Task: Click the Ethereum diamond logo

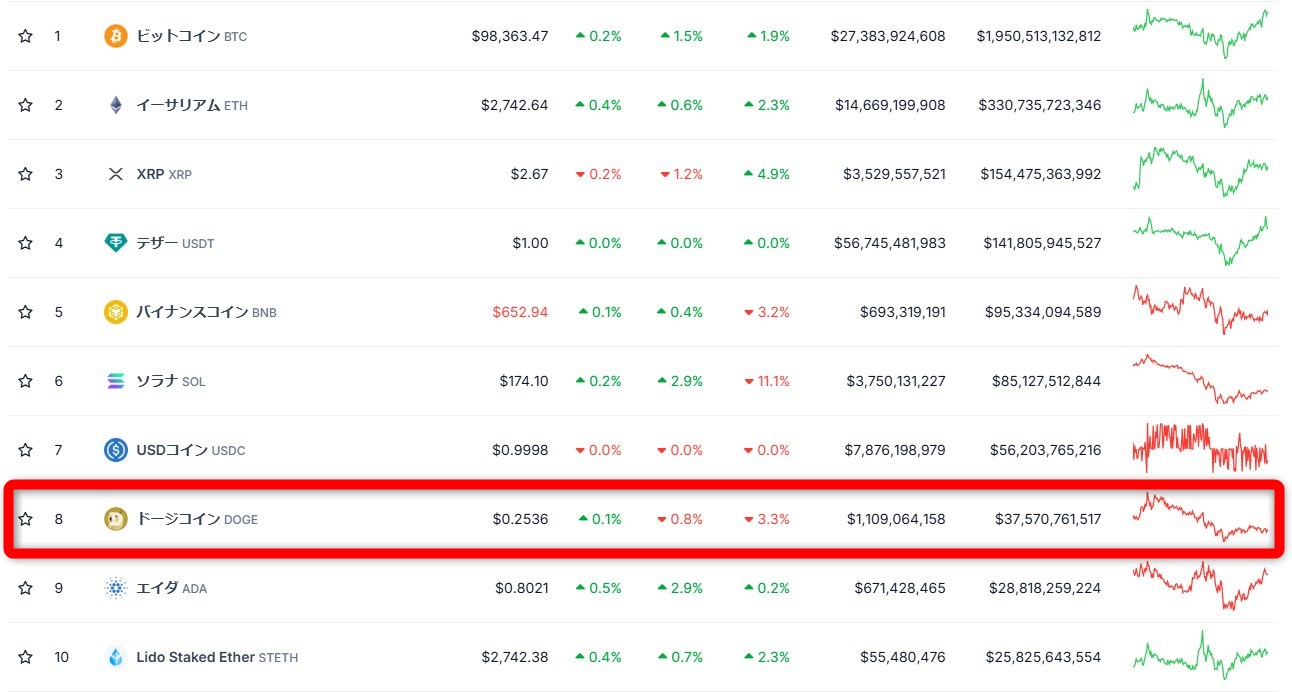Action: [116, 105]
